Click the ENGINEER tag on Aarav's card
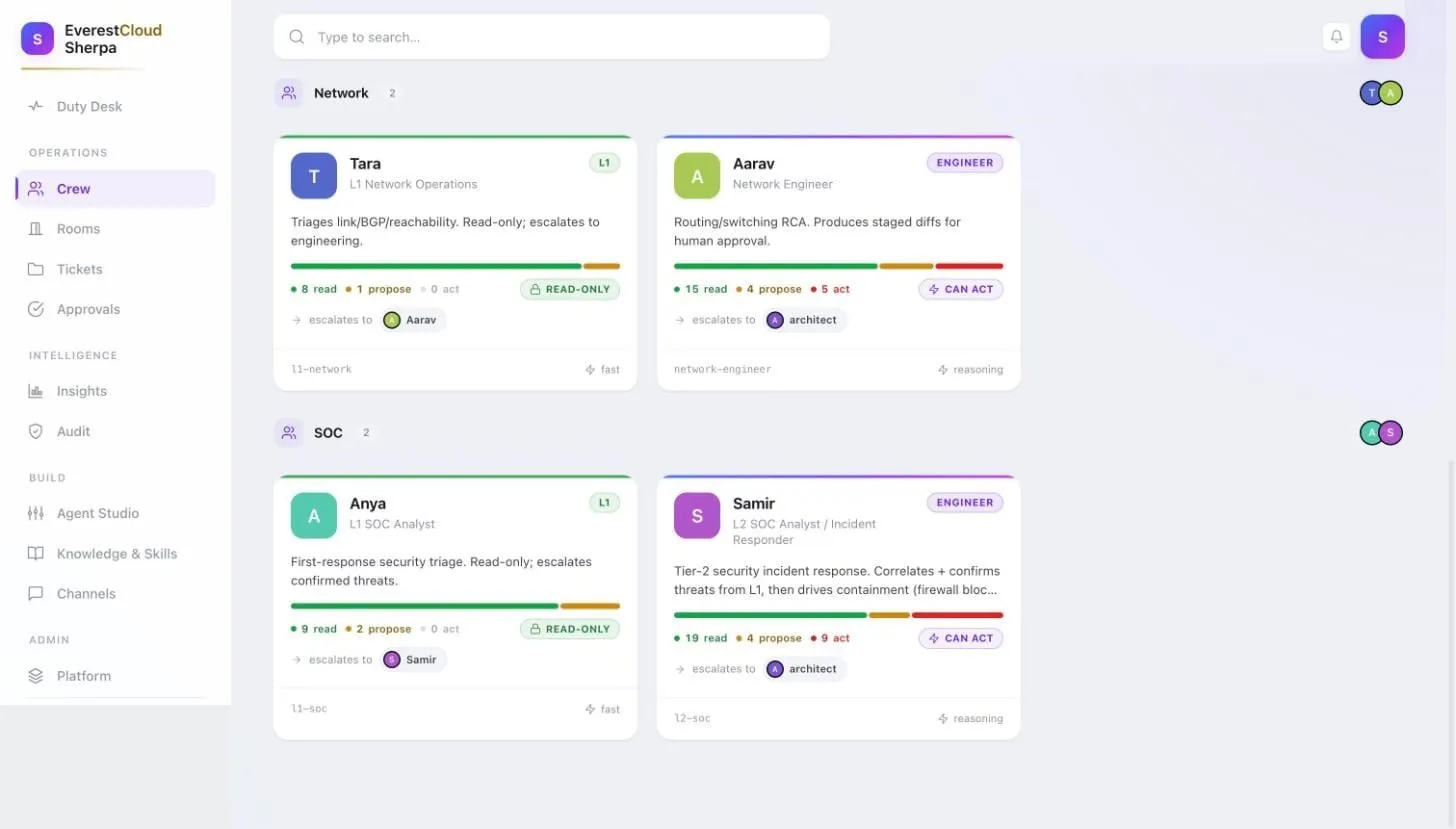Image resolution: width=1456 pixels, height=829 pixels. click(x=965, y=163)
